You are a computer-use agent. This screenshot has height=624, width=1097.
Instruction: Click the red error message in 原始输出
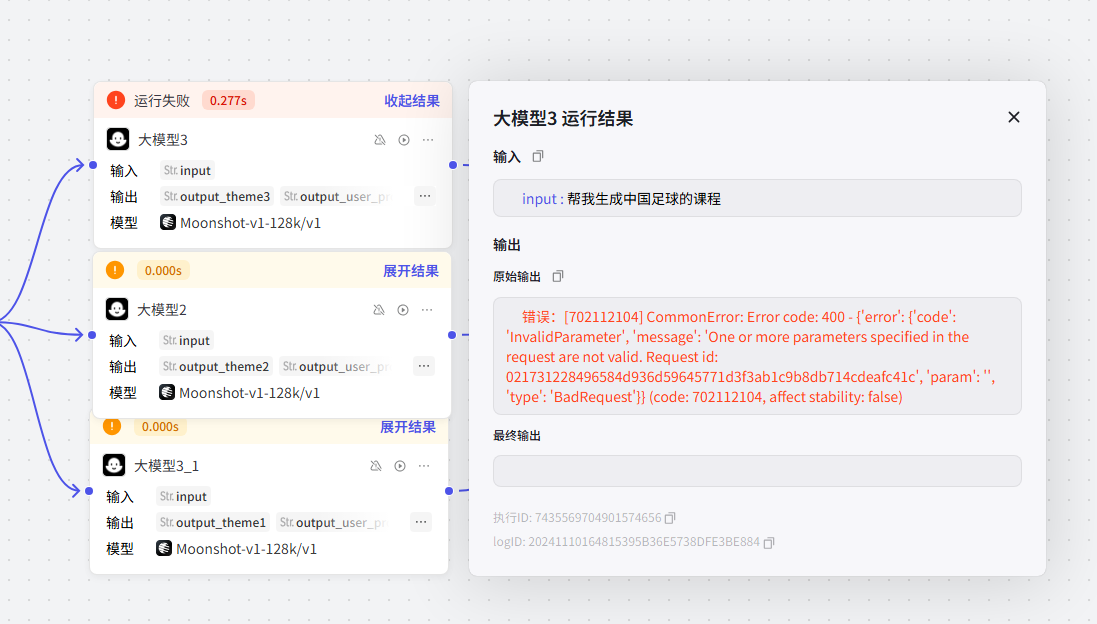pyautogui.click(x=750, y=357)
